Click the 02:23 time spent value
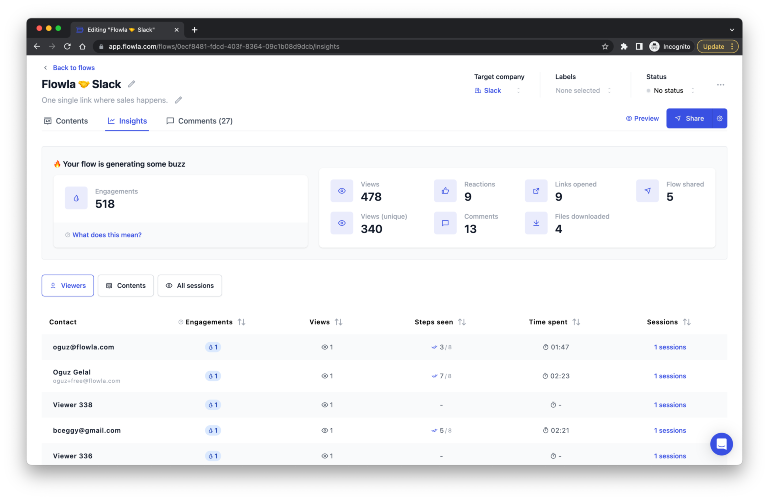 556,376
